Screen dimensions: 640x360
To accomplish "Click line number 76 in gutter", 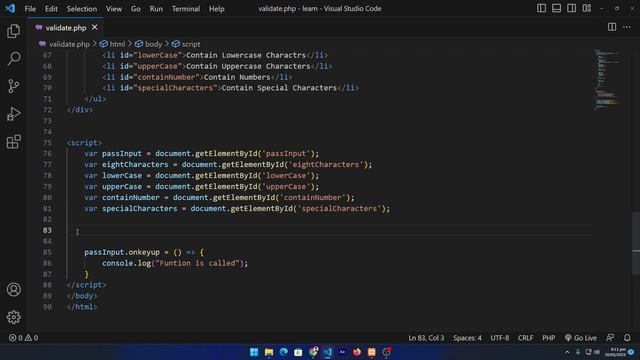I will point(47,153).
